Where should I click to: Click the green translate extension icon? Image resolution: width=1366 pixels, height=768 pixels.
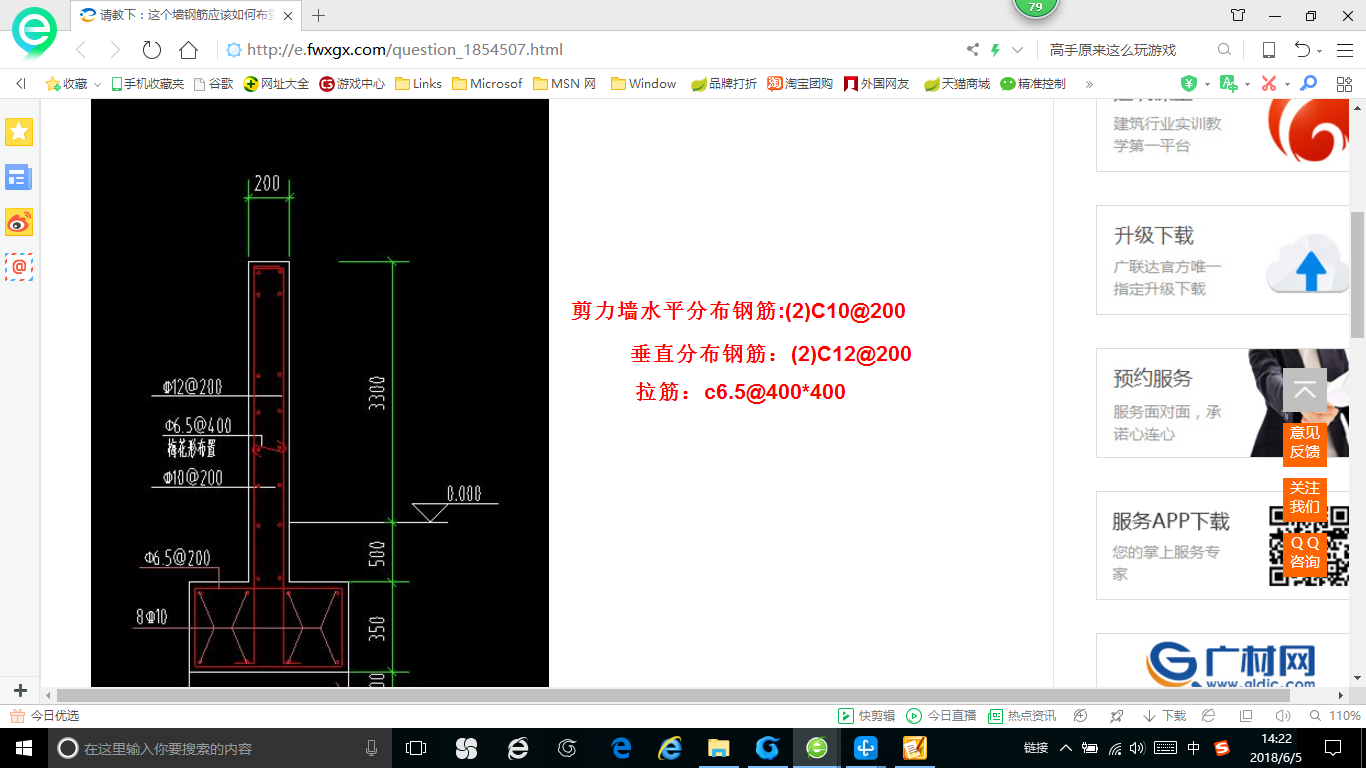click(1228, 84)
